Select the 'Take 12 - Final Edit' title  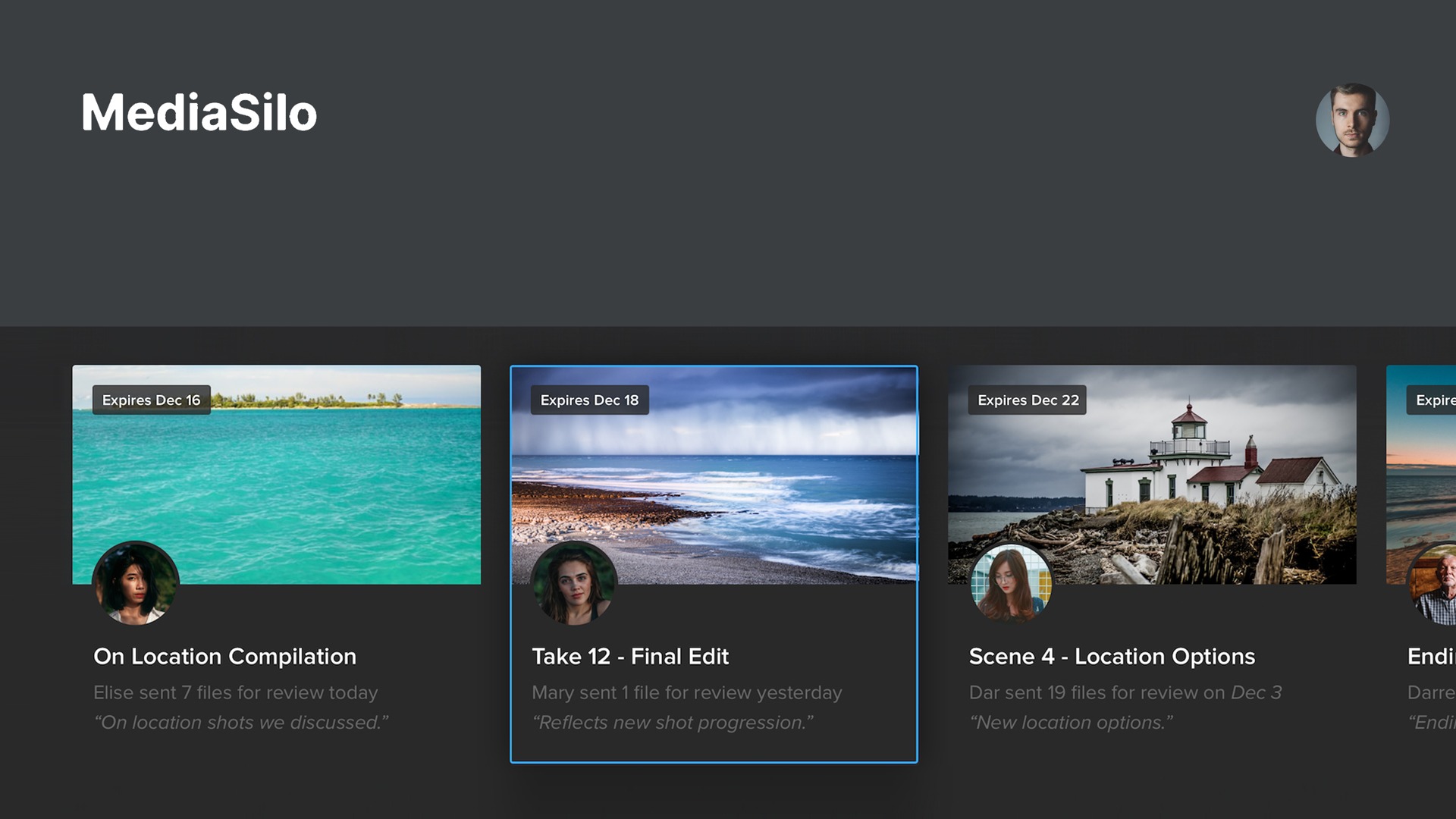tap(630, 657)
